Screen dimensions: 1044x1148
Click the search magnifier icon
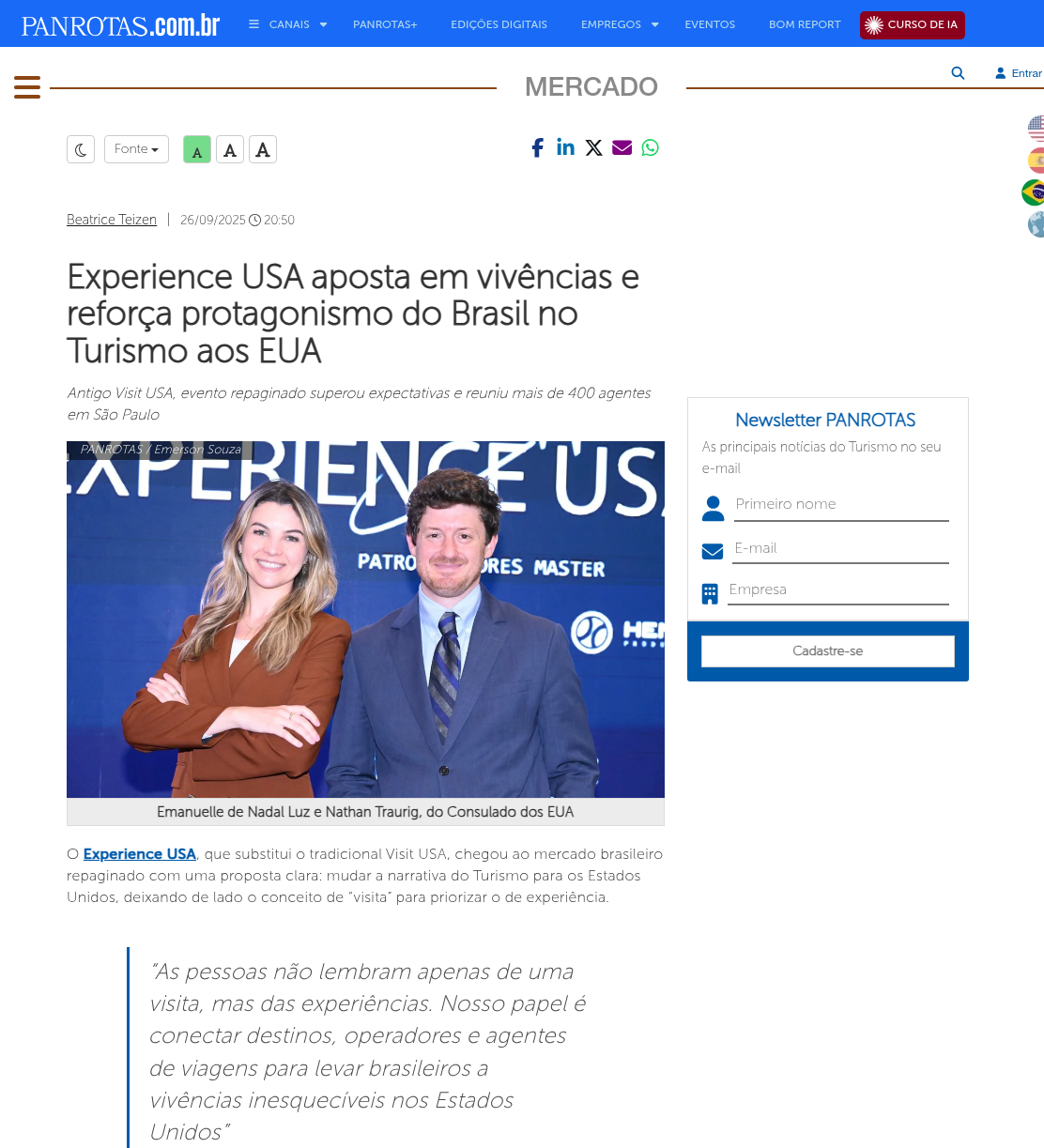(958, 73)
